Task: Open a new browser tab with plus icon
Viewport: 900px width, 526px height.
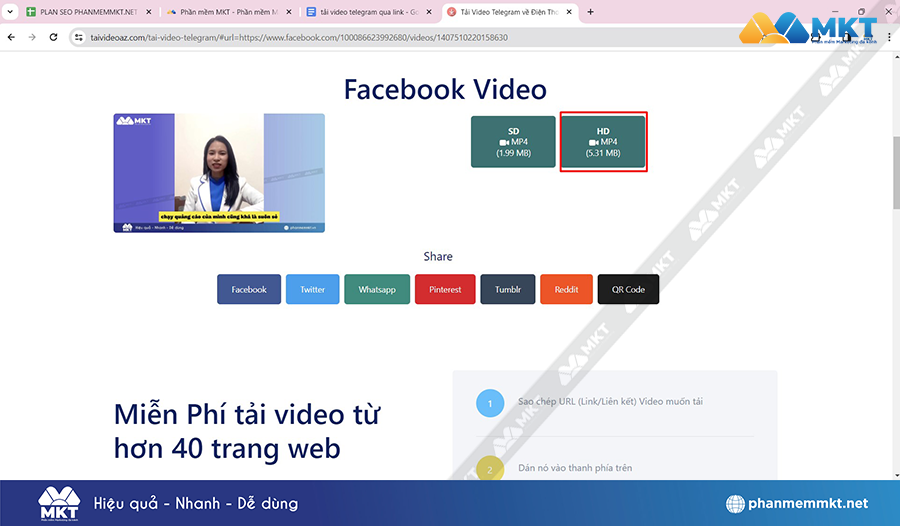Action: click(x=591, y=12)
